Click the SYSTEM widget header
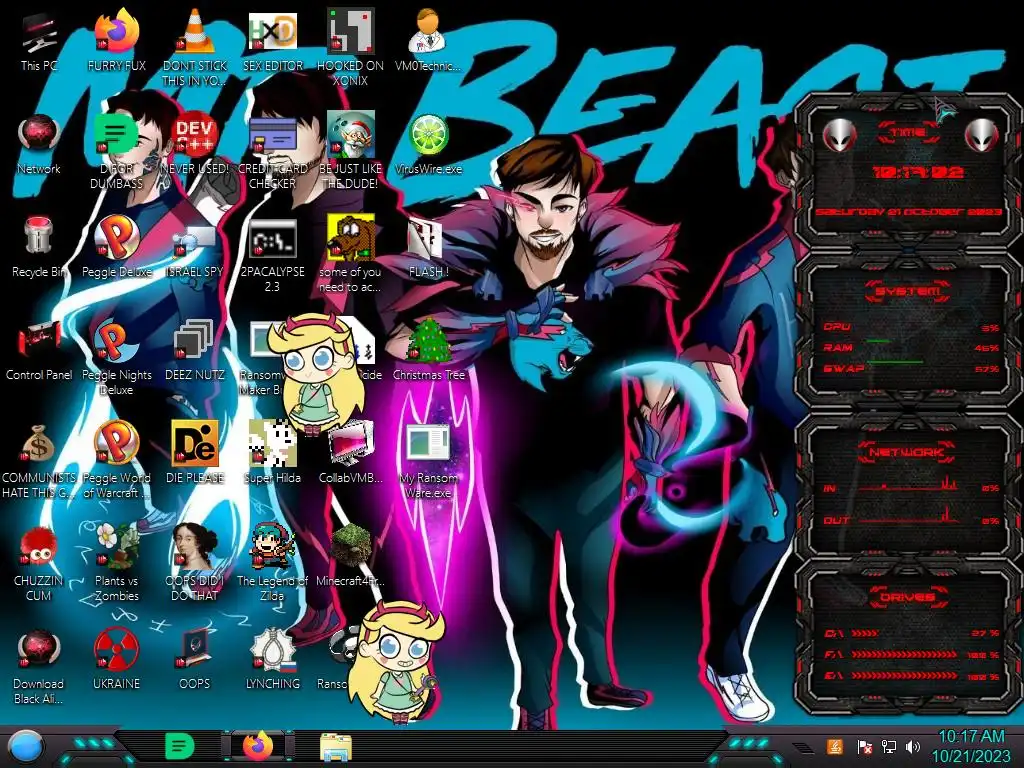 (x=908, y=291)
